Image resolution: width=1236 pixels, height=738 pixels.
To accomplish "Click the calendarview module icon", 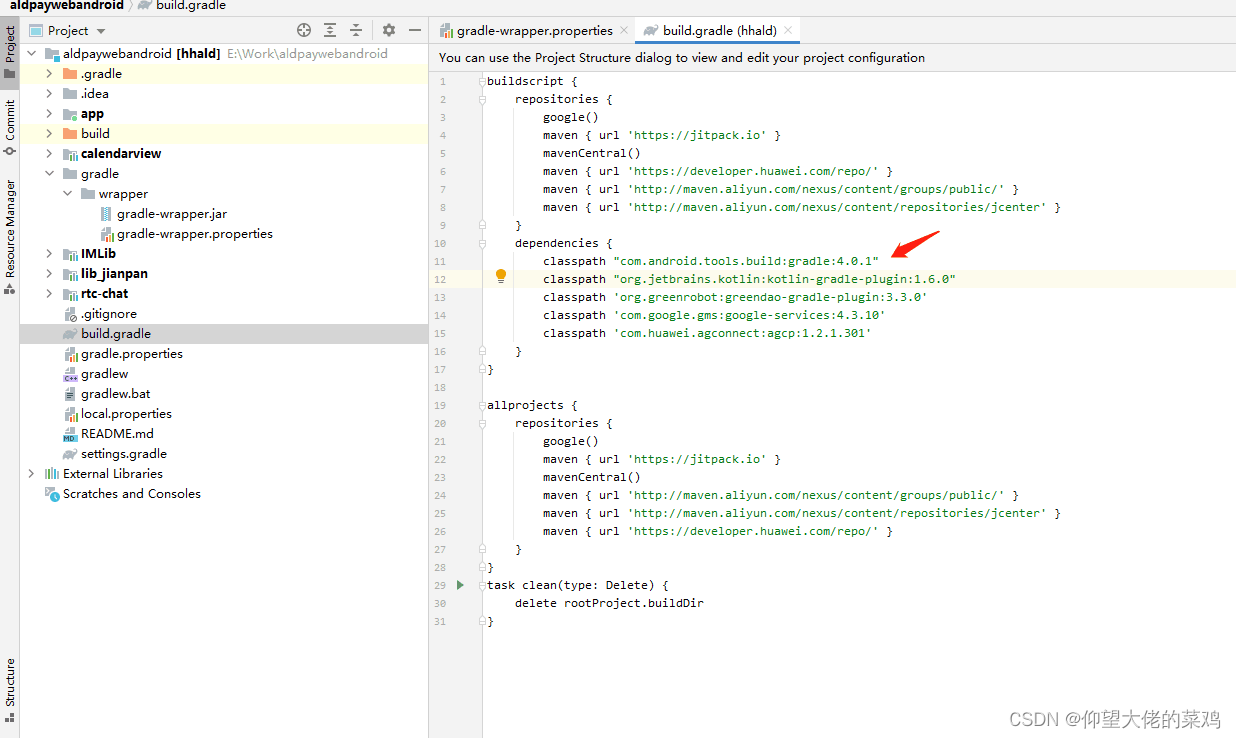I will click(70, 154).
